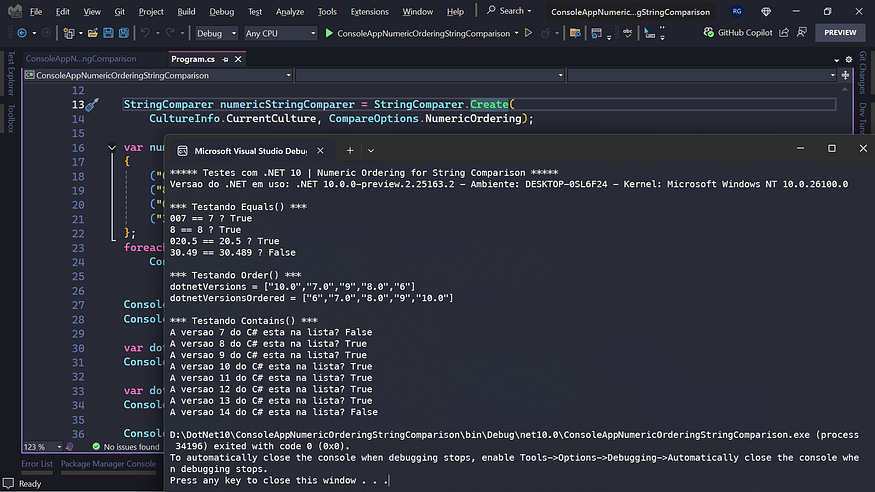The width and height of the screenshot is (875, 492).
Task: Click the browser window toolbar icon
Action: click(x=597, y=33)
